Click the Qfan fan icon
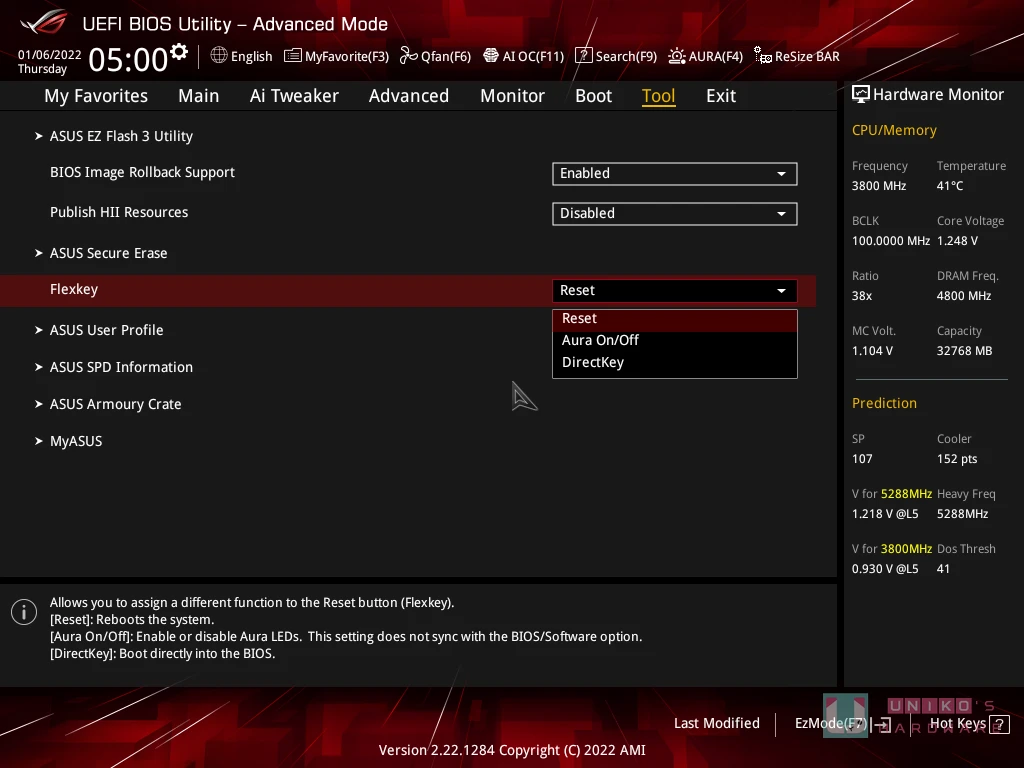Viewport: 1024px width, 768px height. [x=408, y=56]
